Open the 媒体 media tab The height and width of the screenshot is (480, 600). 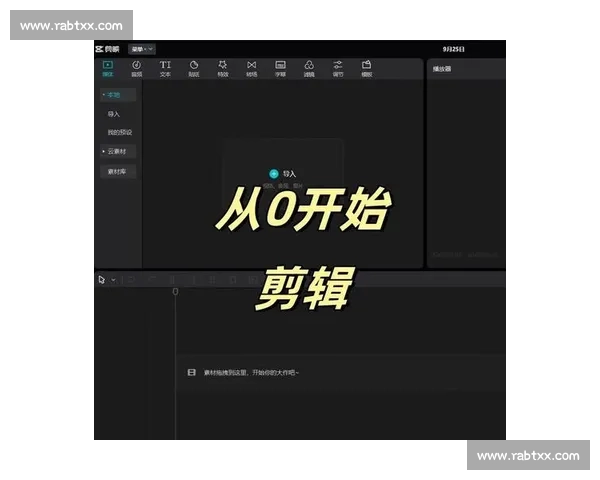point(108,69)
